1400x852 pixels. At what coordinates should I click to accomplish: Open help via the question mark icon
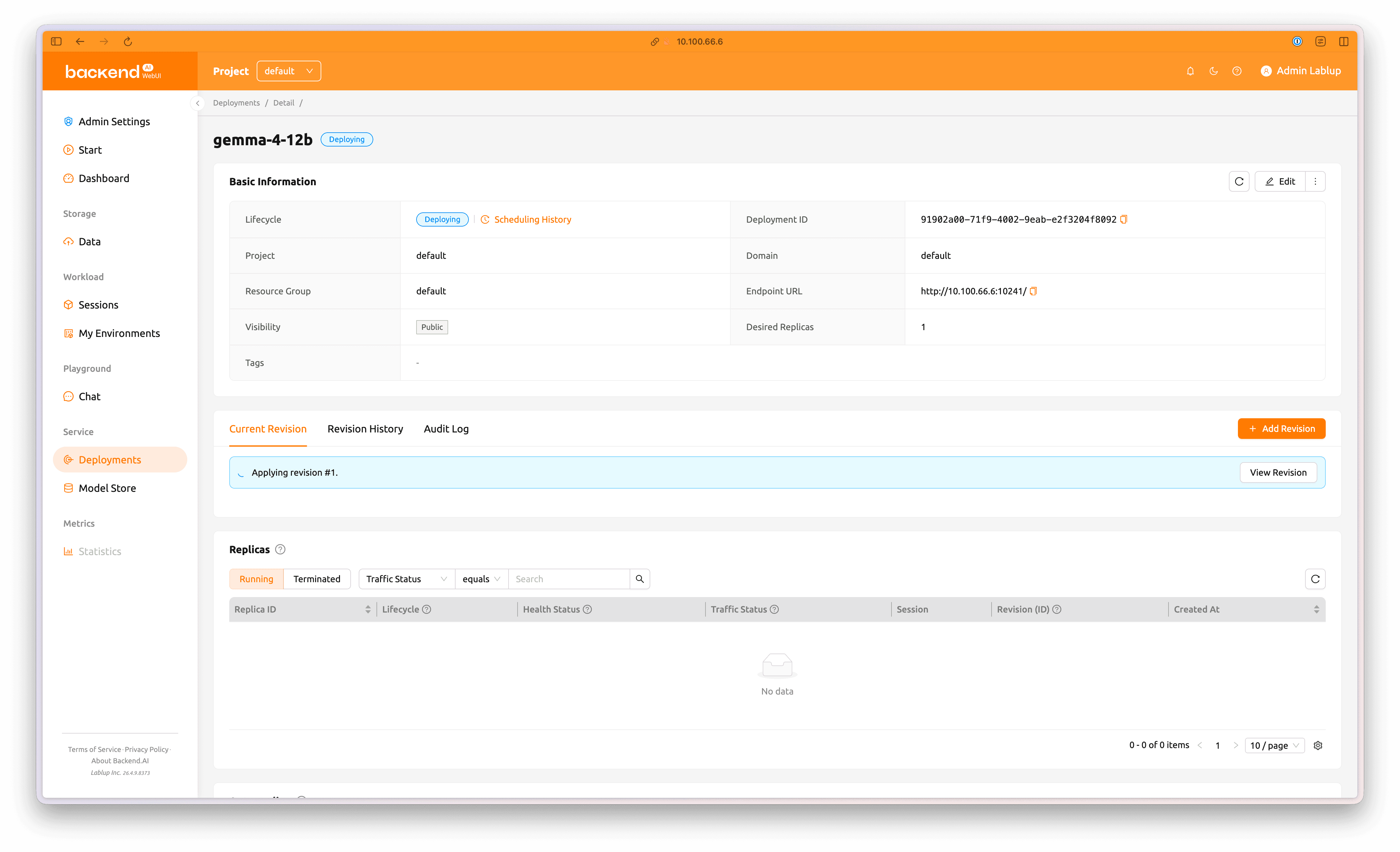point(1237,71)
